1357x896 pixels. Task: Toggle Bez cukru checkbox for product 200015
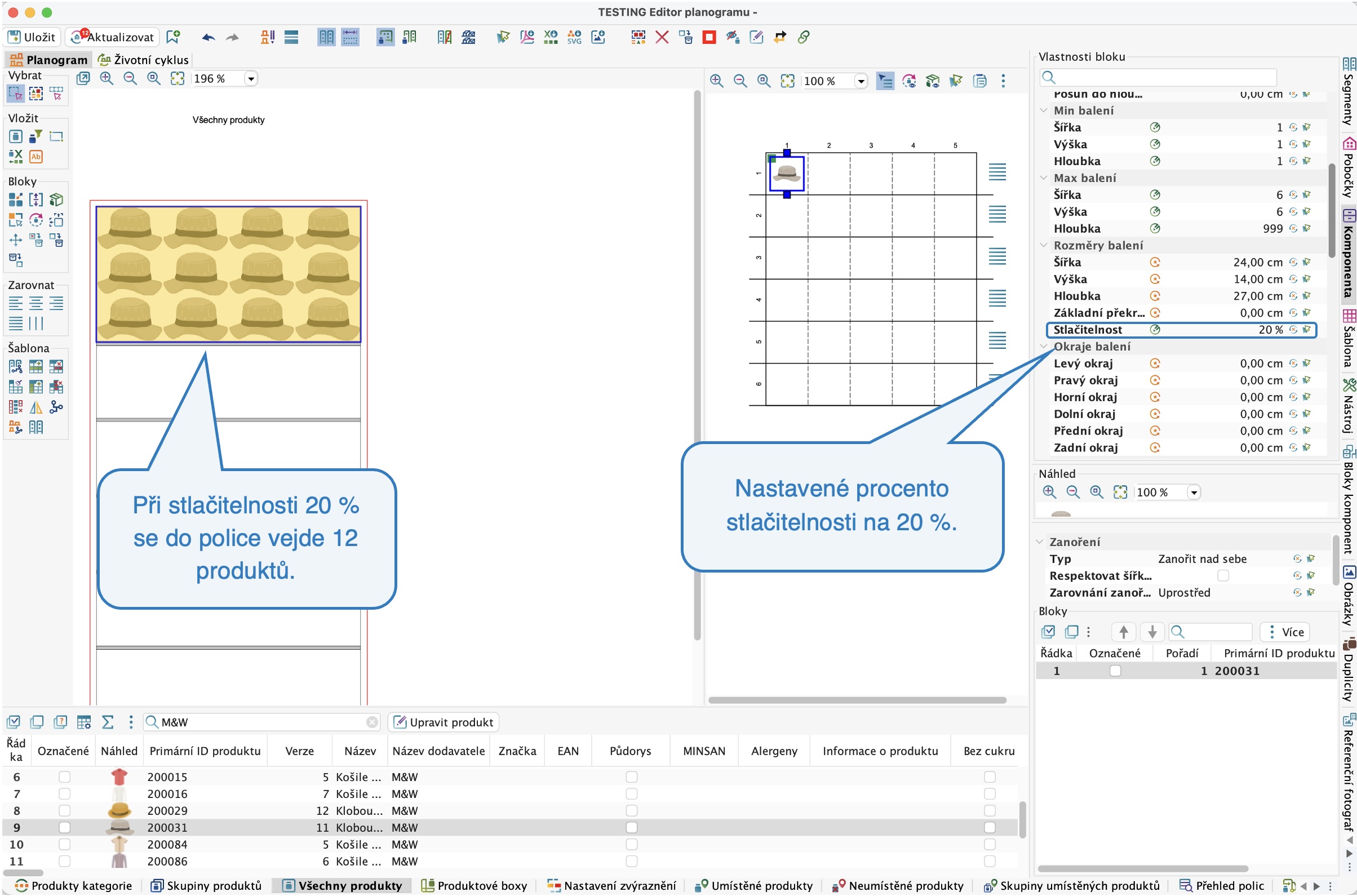pyautogui.click(x=990, y=777)
